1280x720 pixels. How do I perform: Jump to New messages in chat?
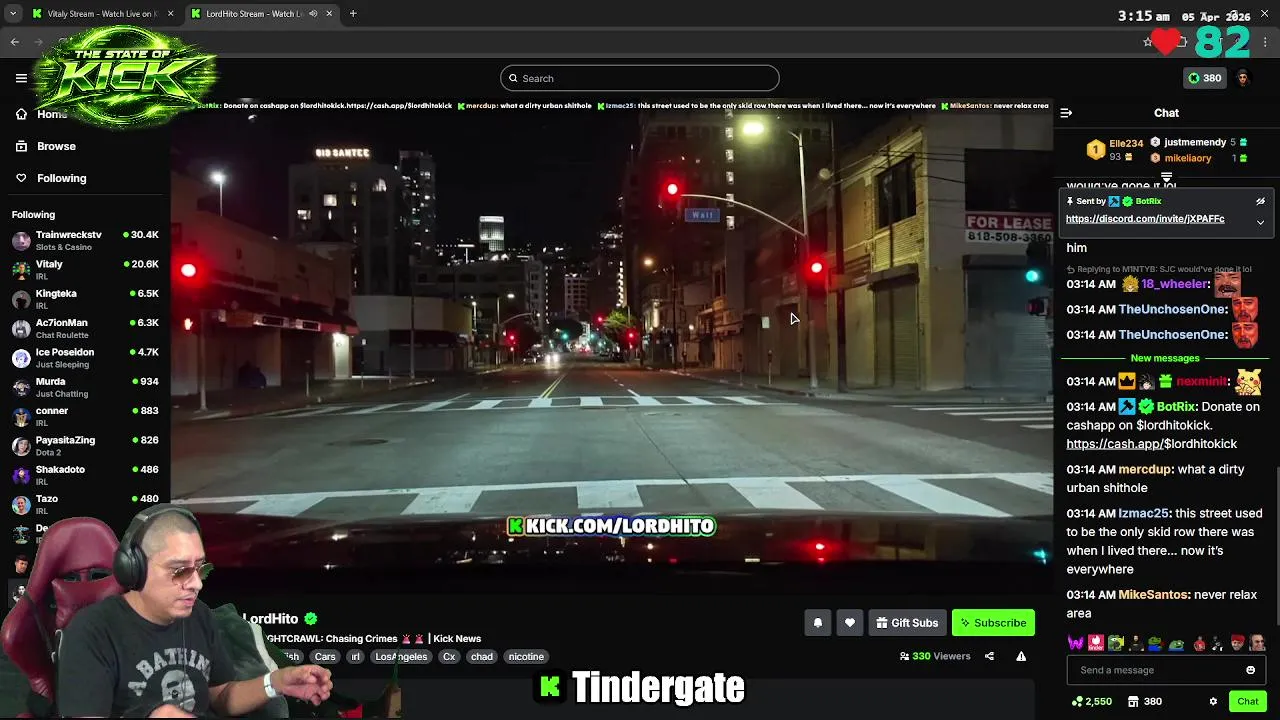pos(1165,358)
